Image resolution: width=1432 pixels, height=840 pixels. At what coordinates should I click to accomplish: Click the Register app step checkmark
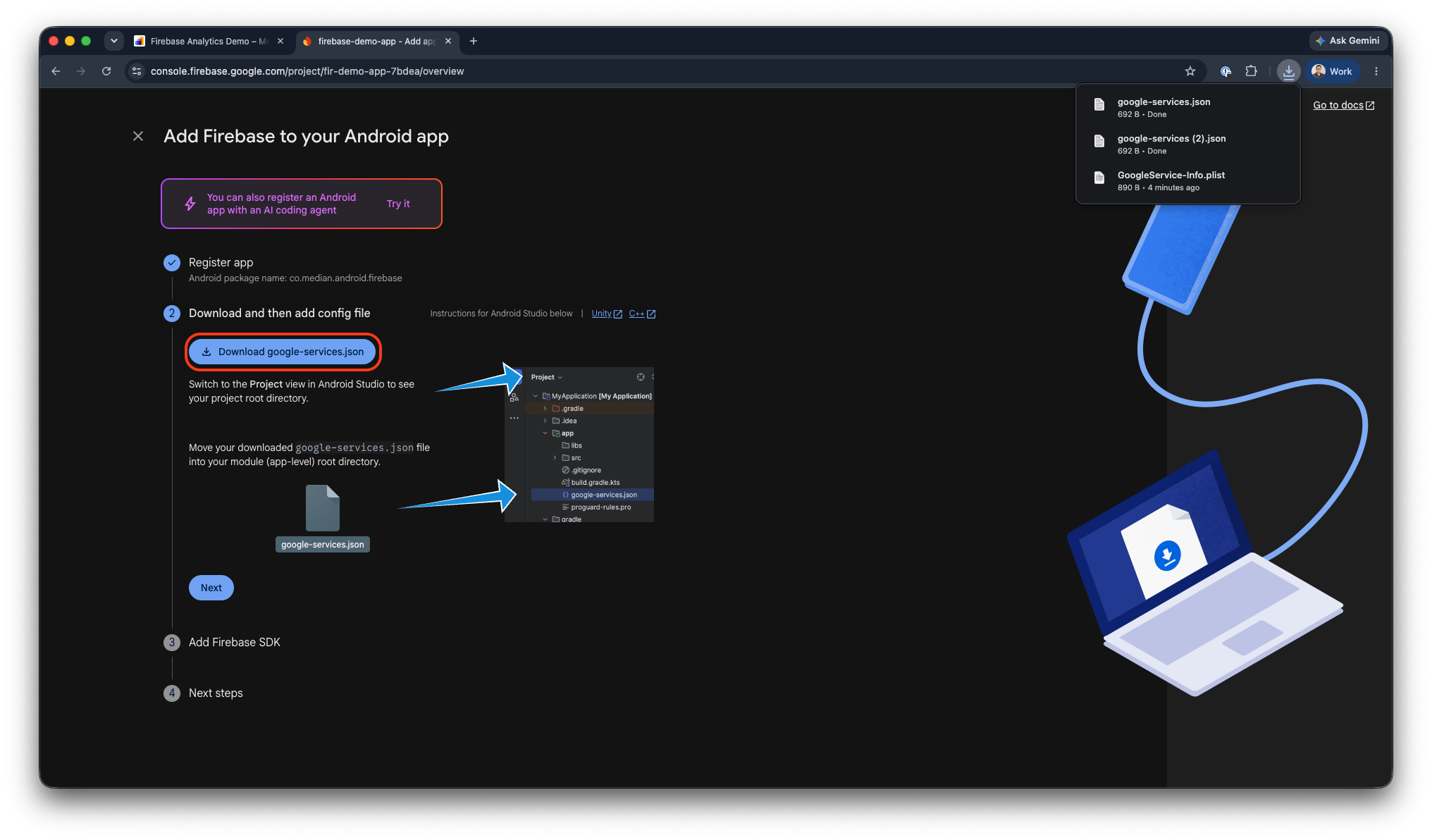172,263
